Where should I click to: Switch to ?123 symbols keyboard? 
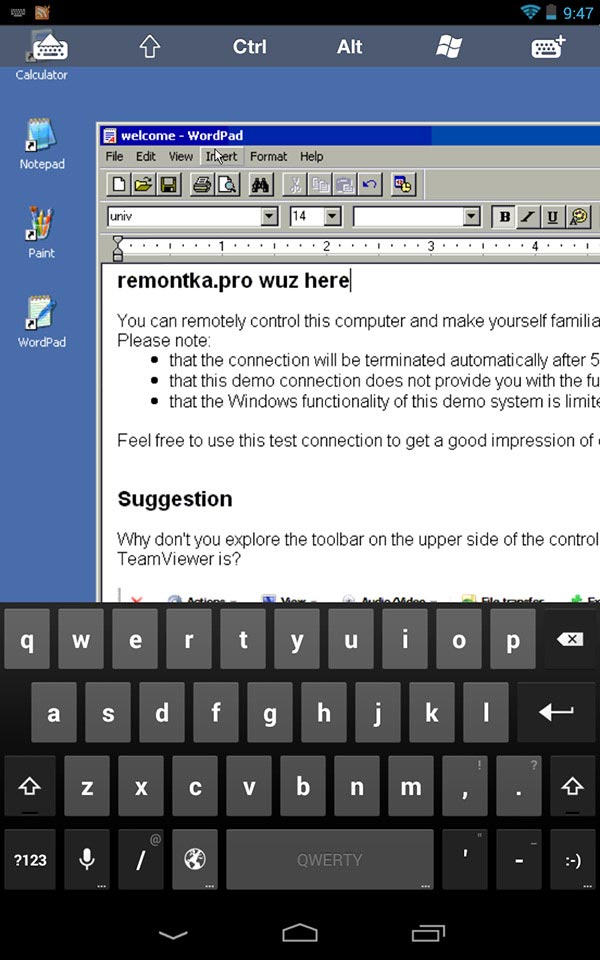pos(30,860)
